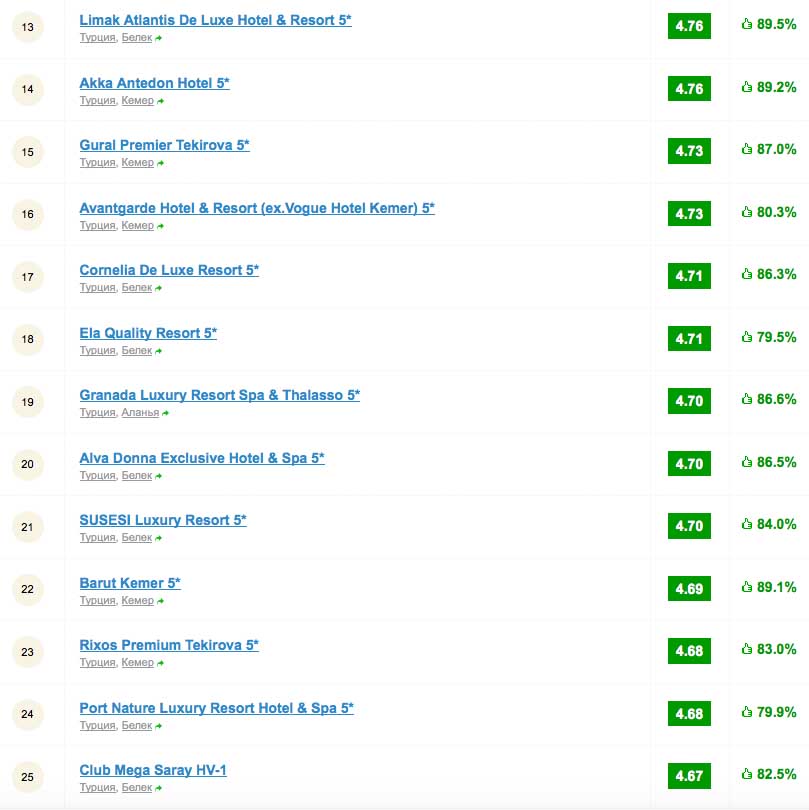The height and width of the screenshot is (810, 809).
Task: Click the green arrow next to Аланья
Action: 165,413
